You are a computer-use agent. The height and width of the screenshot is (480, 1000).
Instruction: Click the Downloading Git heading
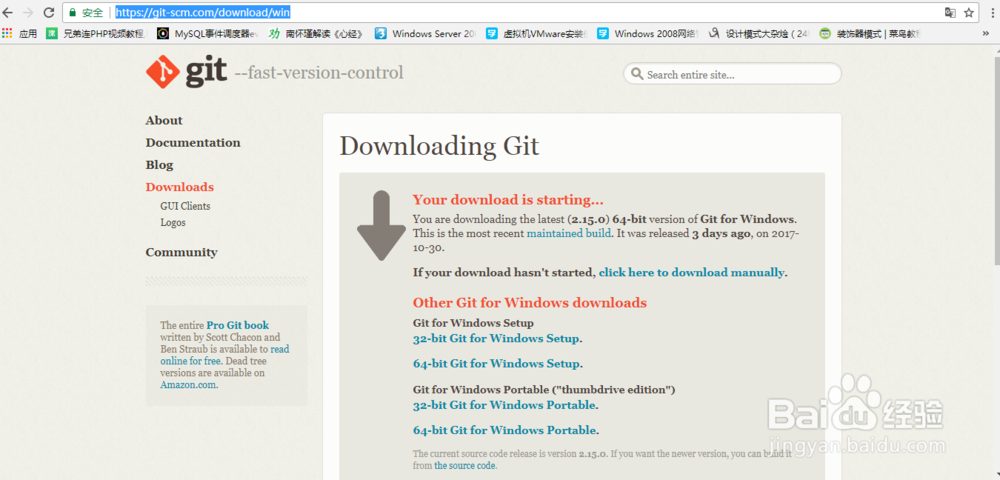point(439,146)
